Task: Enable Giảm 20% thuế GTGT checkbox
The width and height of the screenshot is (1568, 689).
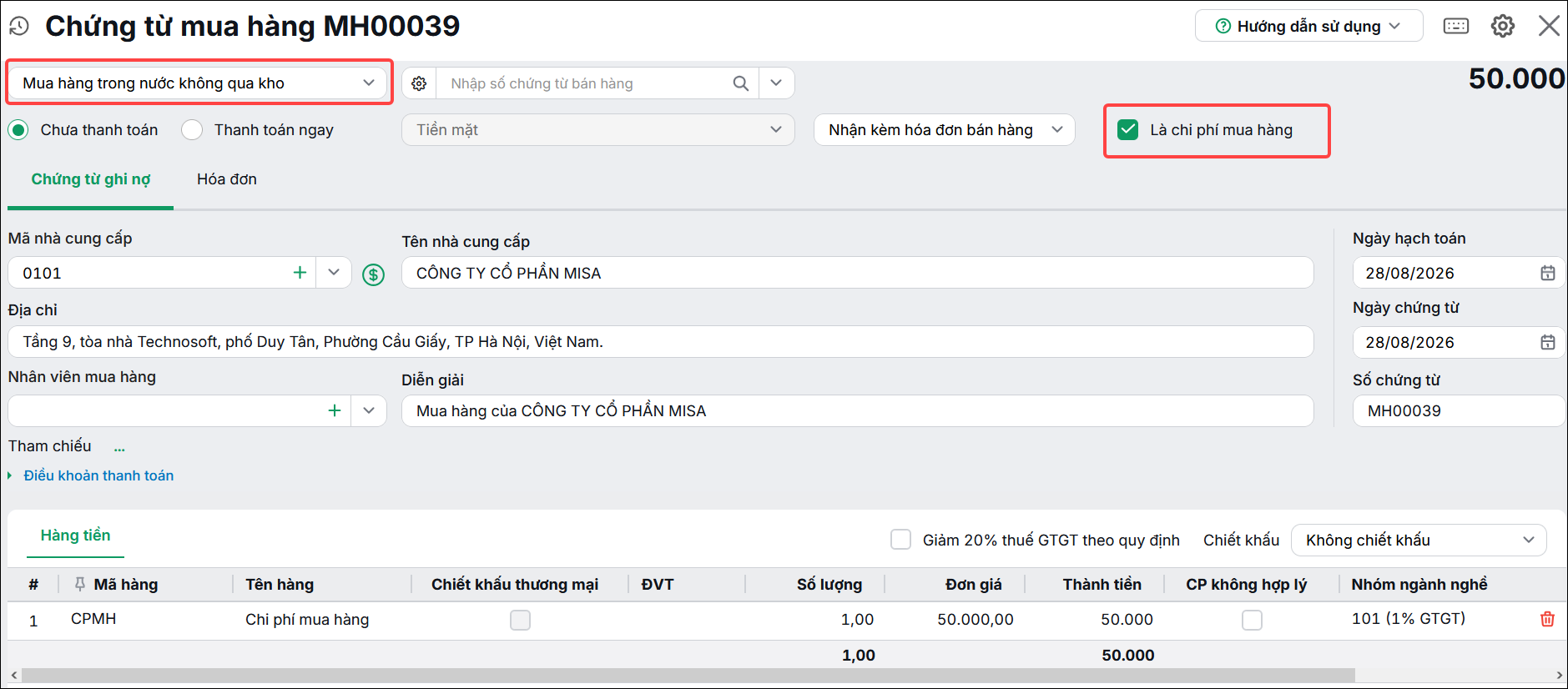Action: click(900, 540)
